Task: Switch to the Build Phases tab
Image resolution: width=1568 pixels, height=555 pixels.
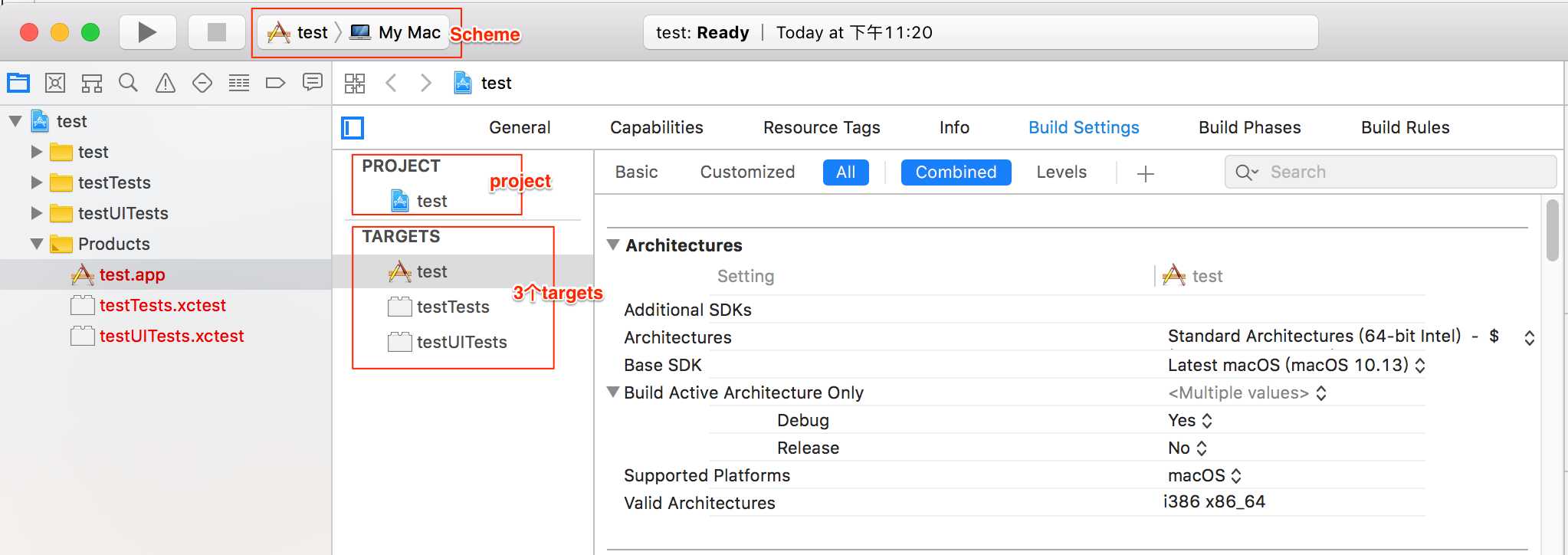Action: click(1250, 127)
